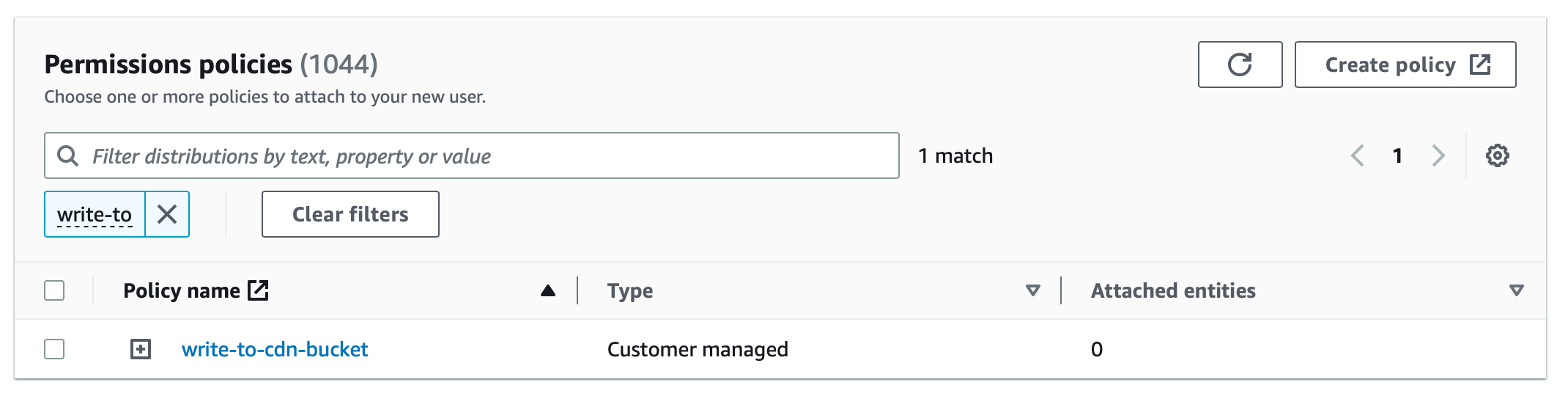The height and width of the screenshot is (396, 1568).
Task: Click the Create policy button
Action: click(1405, 65)
